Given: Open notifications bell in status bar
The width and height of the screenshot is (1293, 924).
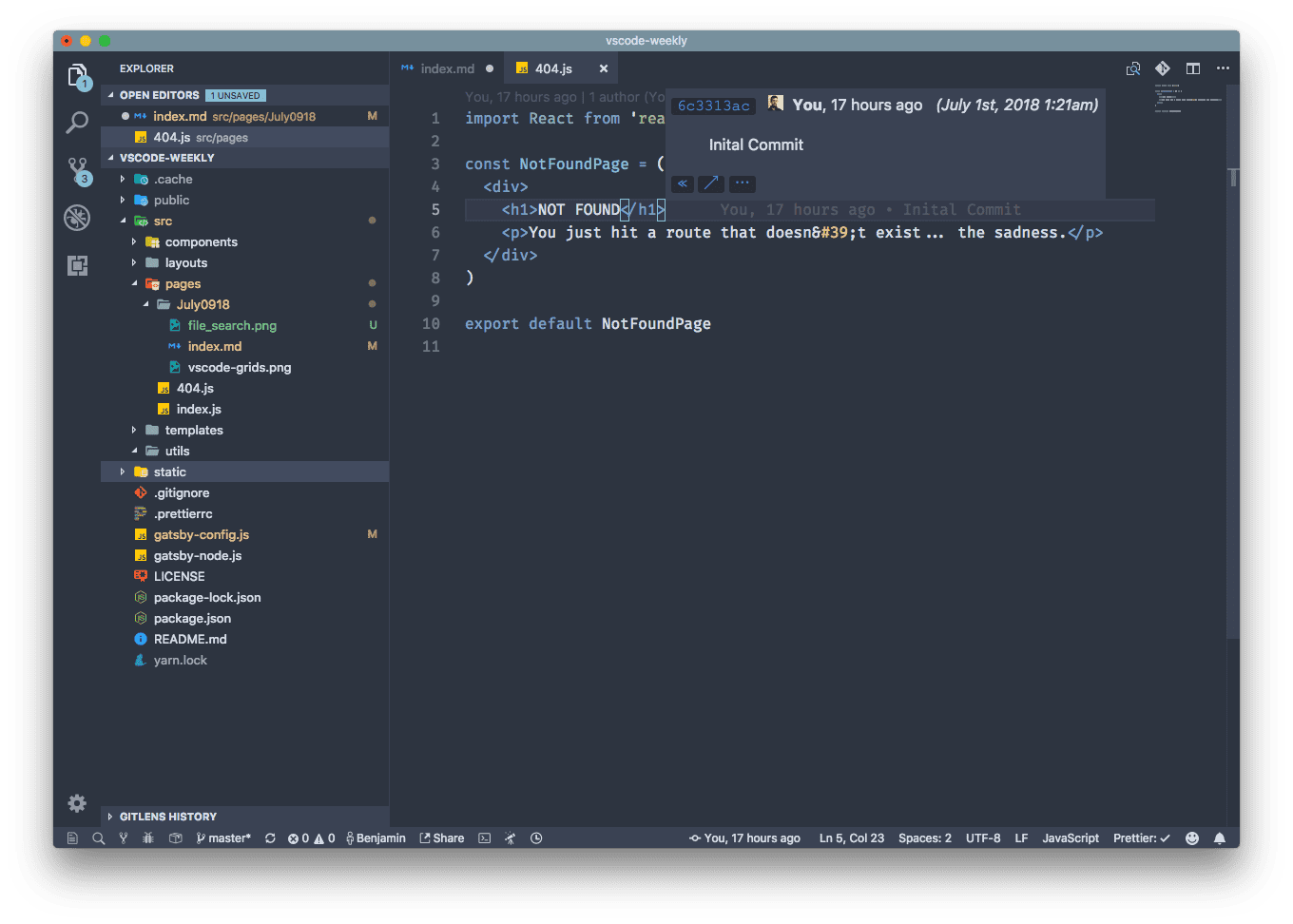Looking at the screenshot, I should coord(1220,838).
